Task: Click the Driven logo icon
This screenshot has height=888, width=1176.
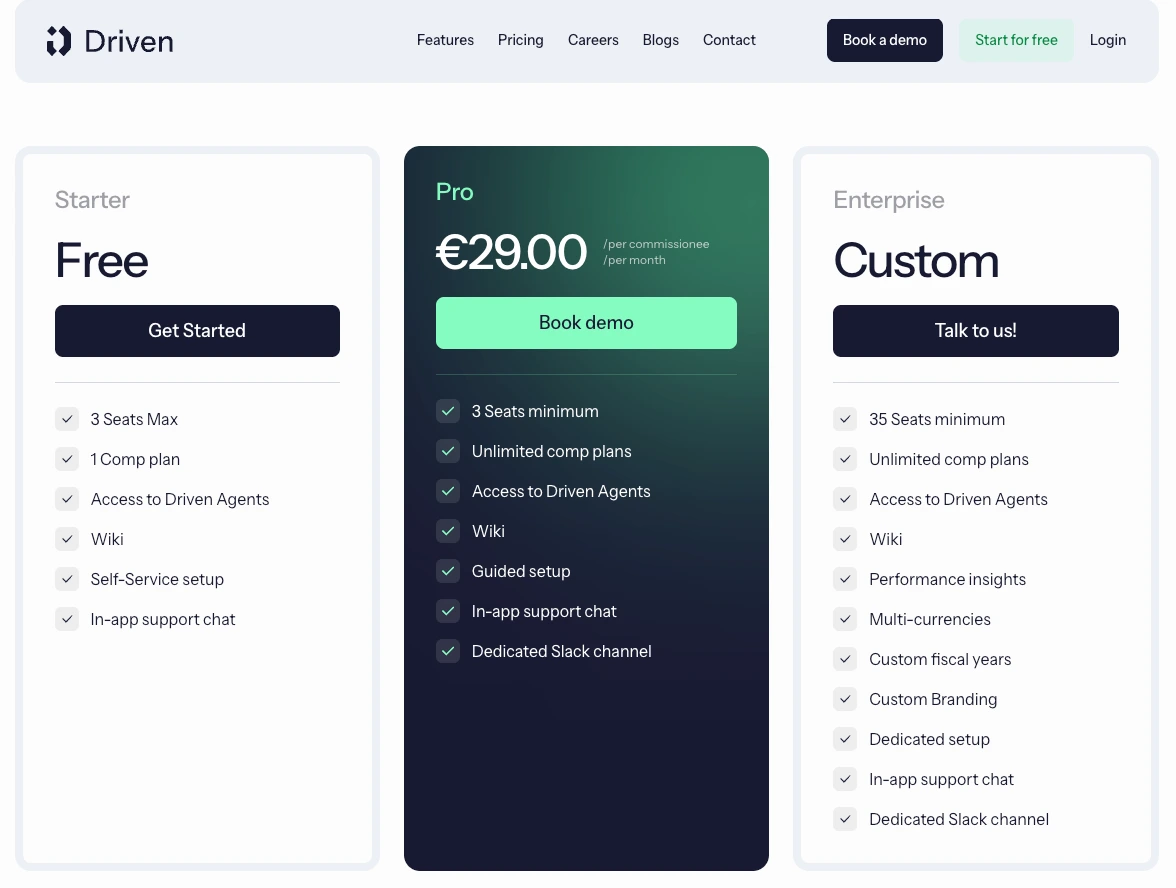Action: coord(58,41)
